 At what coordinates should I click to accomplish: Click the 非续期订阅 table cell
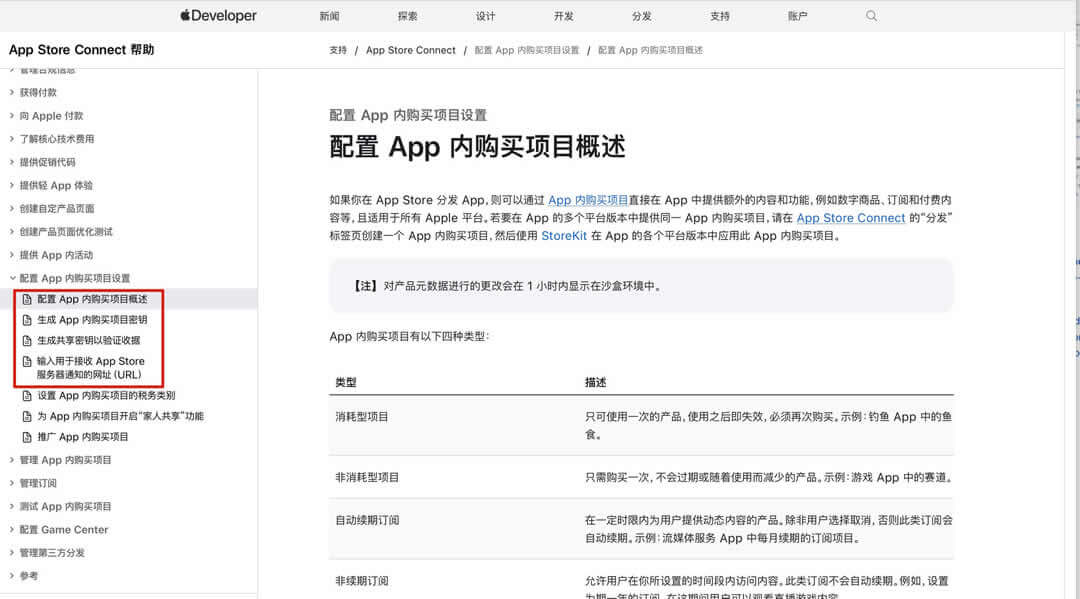[x=362, y=581]
